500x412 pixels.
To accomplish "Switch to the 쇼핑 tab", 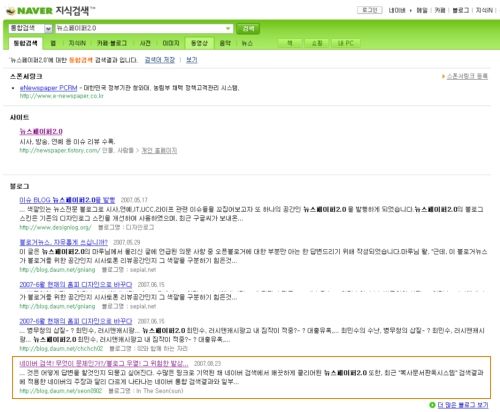I will [317, 43].
